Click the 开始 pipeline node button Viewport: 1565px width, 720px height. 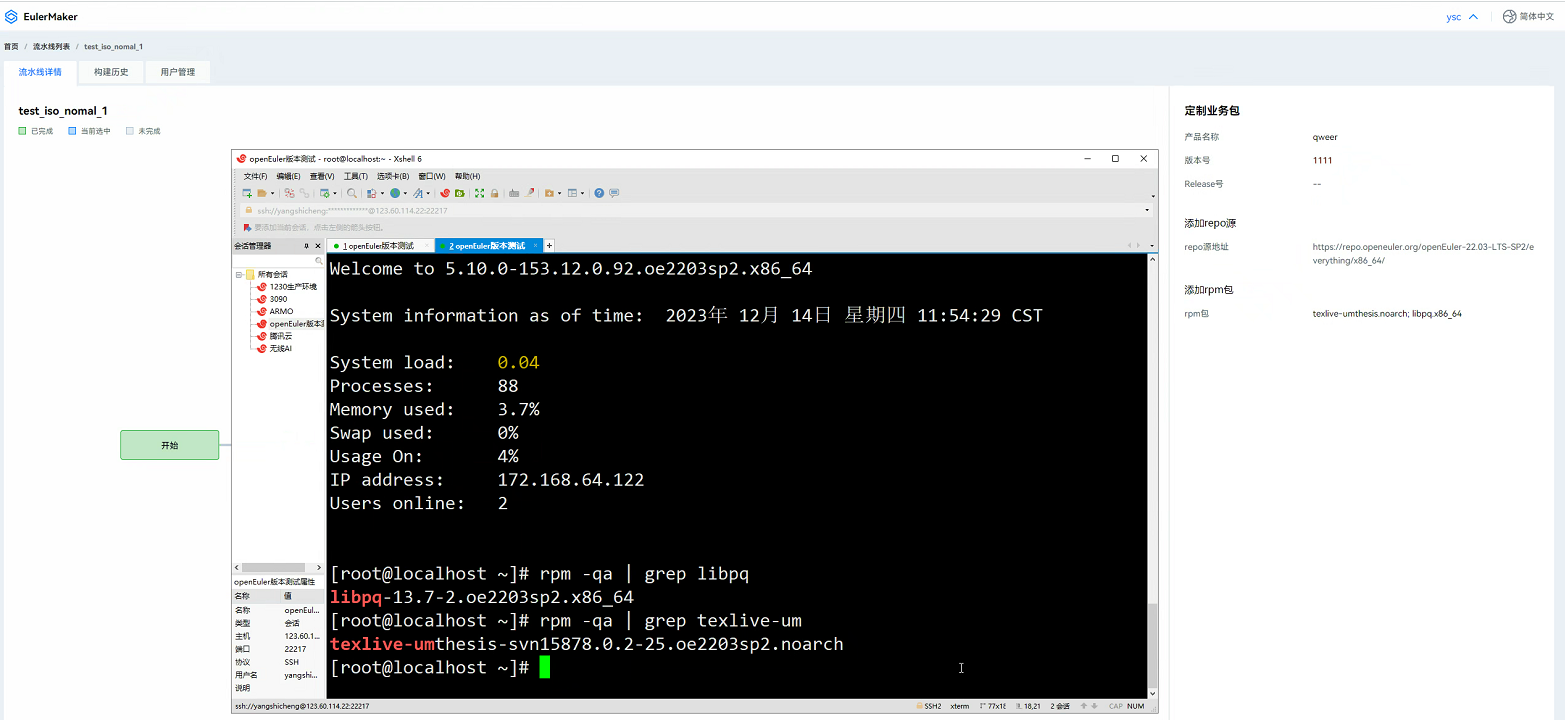tap(169, 445)
